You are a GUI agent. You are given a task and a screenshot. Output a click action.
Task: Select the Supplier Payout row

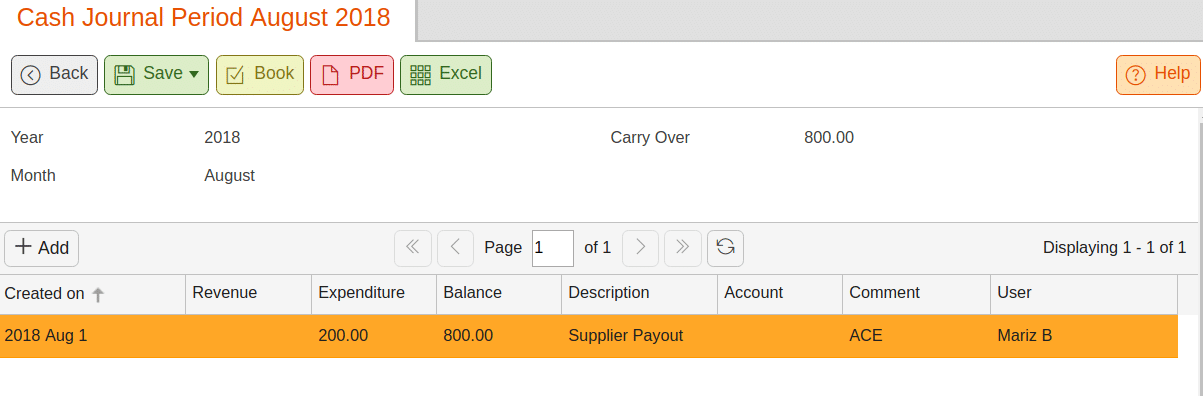click(588, 336)
